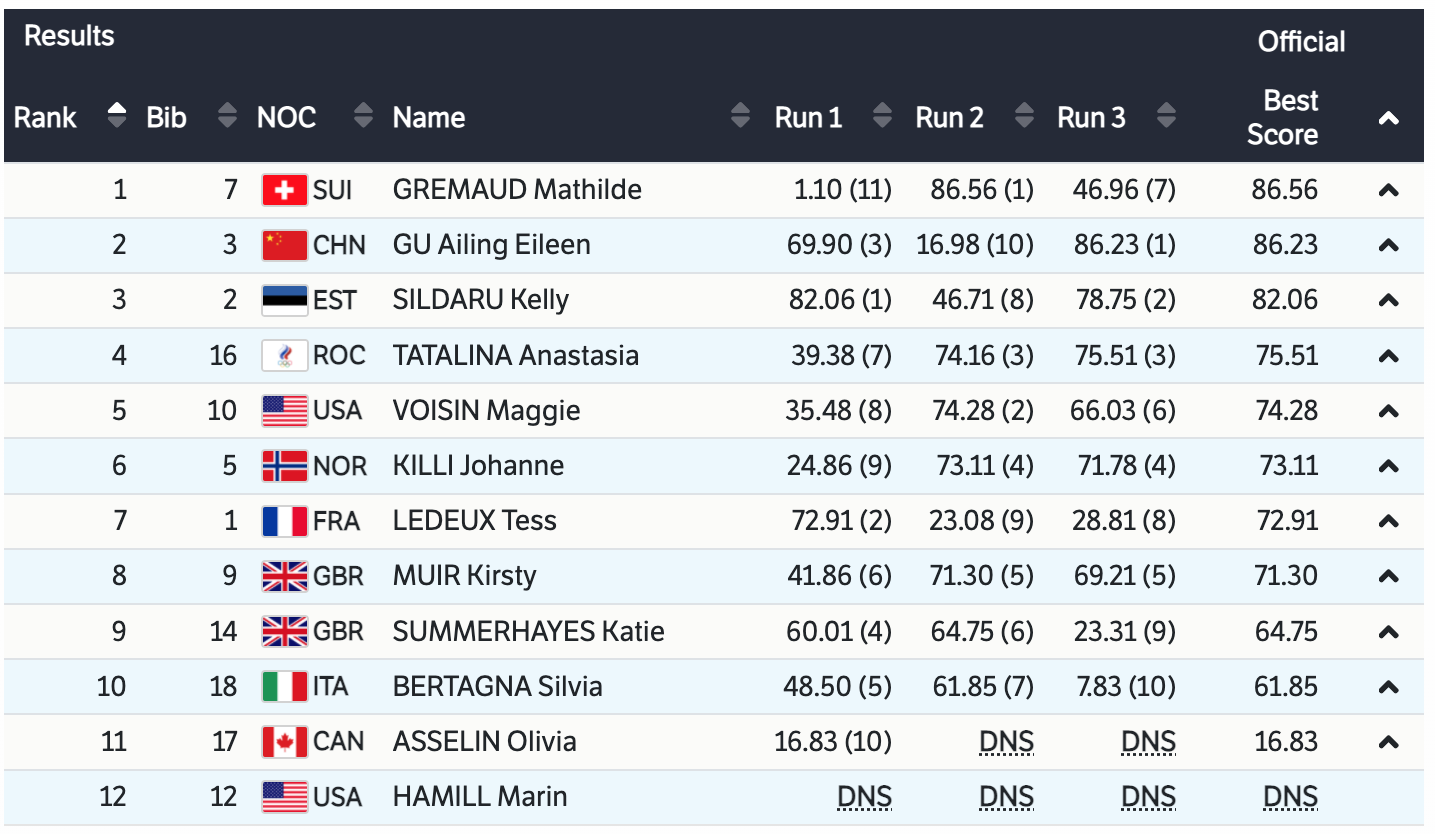Open SILDARU Kelly athlete name
1435x834 pixels.
coord(480,300)
